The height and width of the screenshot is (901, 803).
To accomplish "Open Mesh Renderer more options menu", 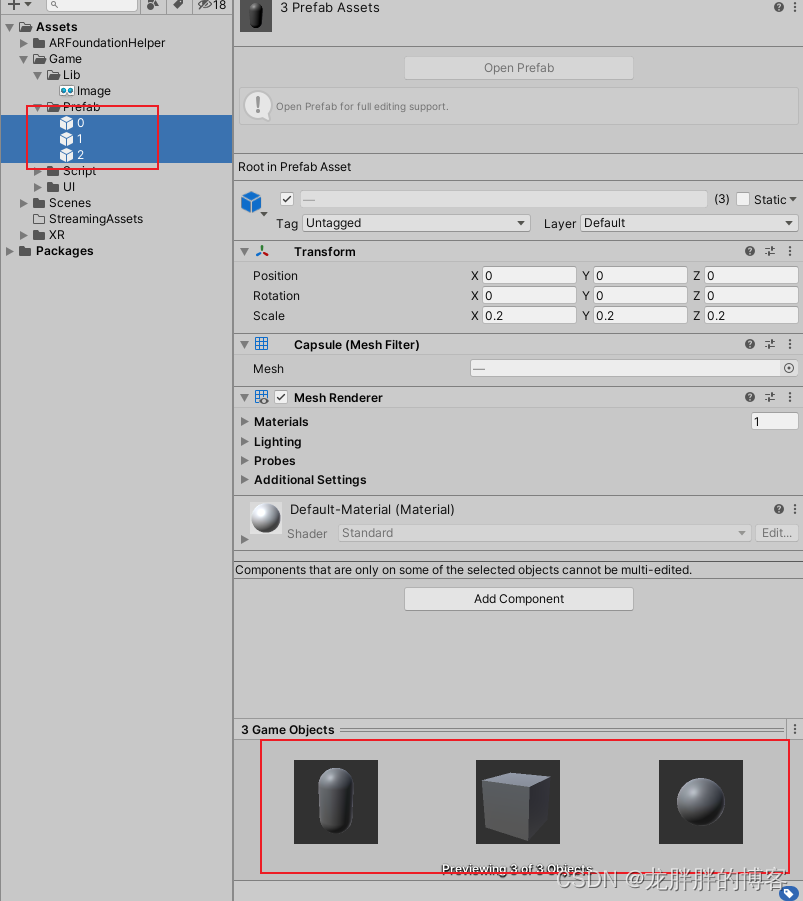I will tap(790, 397).
